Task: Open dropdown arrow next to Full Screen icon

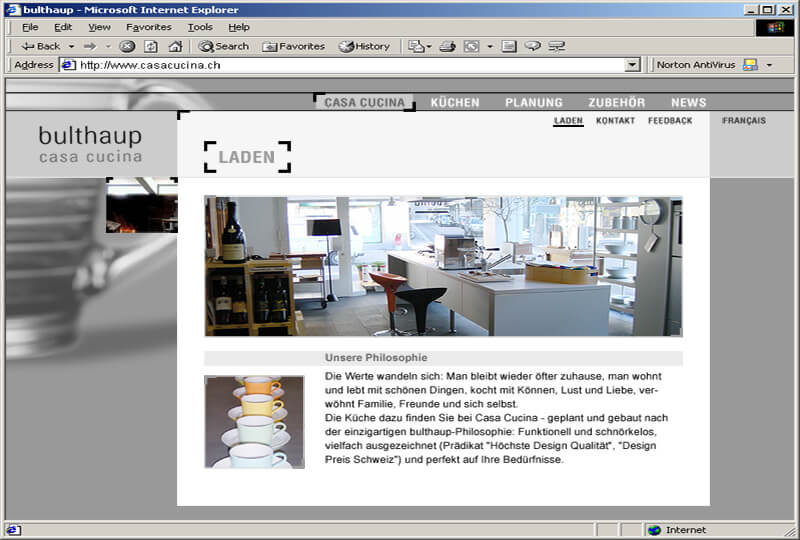Action: 490,46
